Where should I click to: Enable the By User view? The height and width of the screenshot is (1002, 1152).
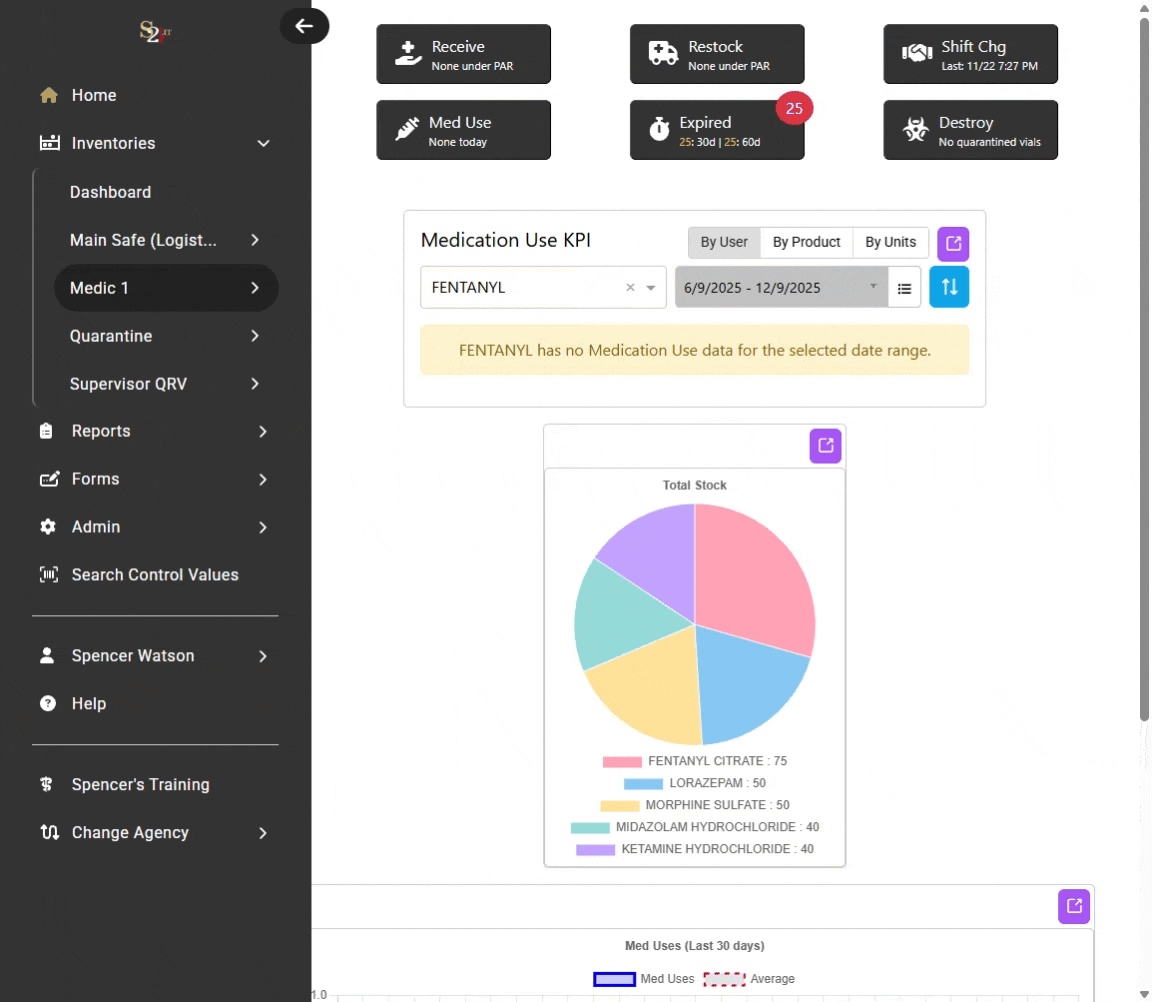(723, 241)
